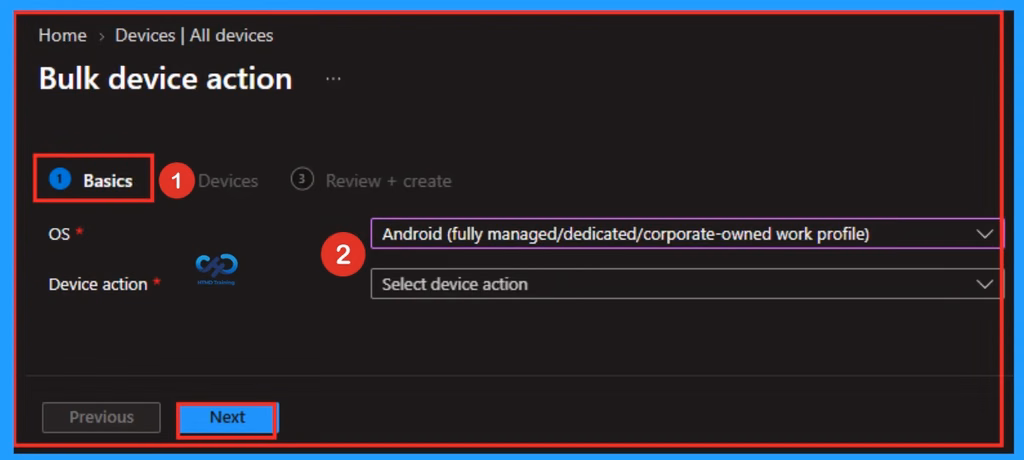
Task: Open the OS dropdown showing Android
Action: pyautogui.click(x=687, y=233)
